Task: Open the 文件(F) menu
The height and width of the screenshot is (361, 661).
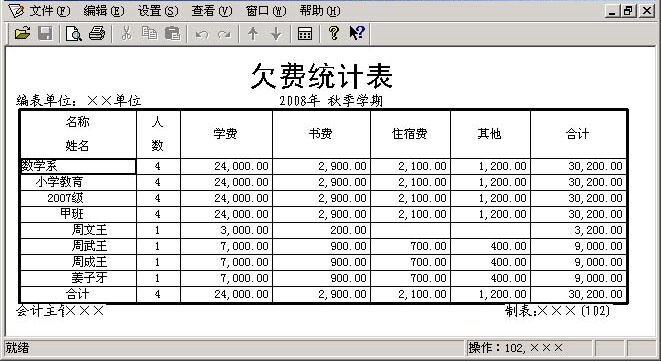Action: (49, 10)
